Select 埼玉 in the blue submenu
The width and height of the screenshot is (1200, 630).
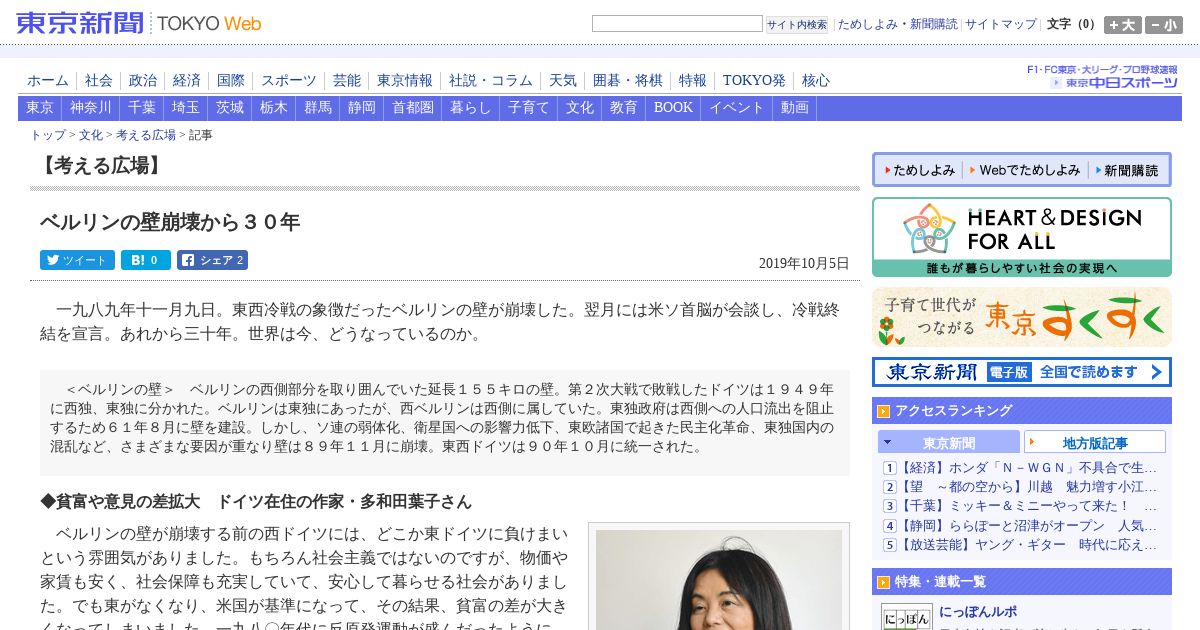click(186, 108)
